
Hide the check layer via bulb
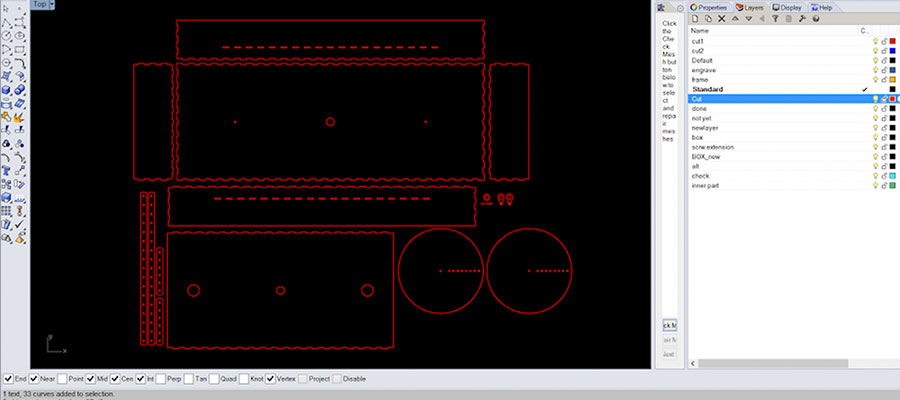click(x=875, y=176)
